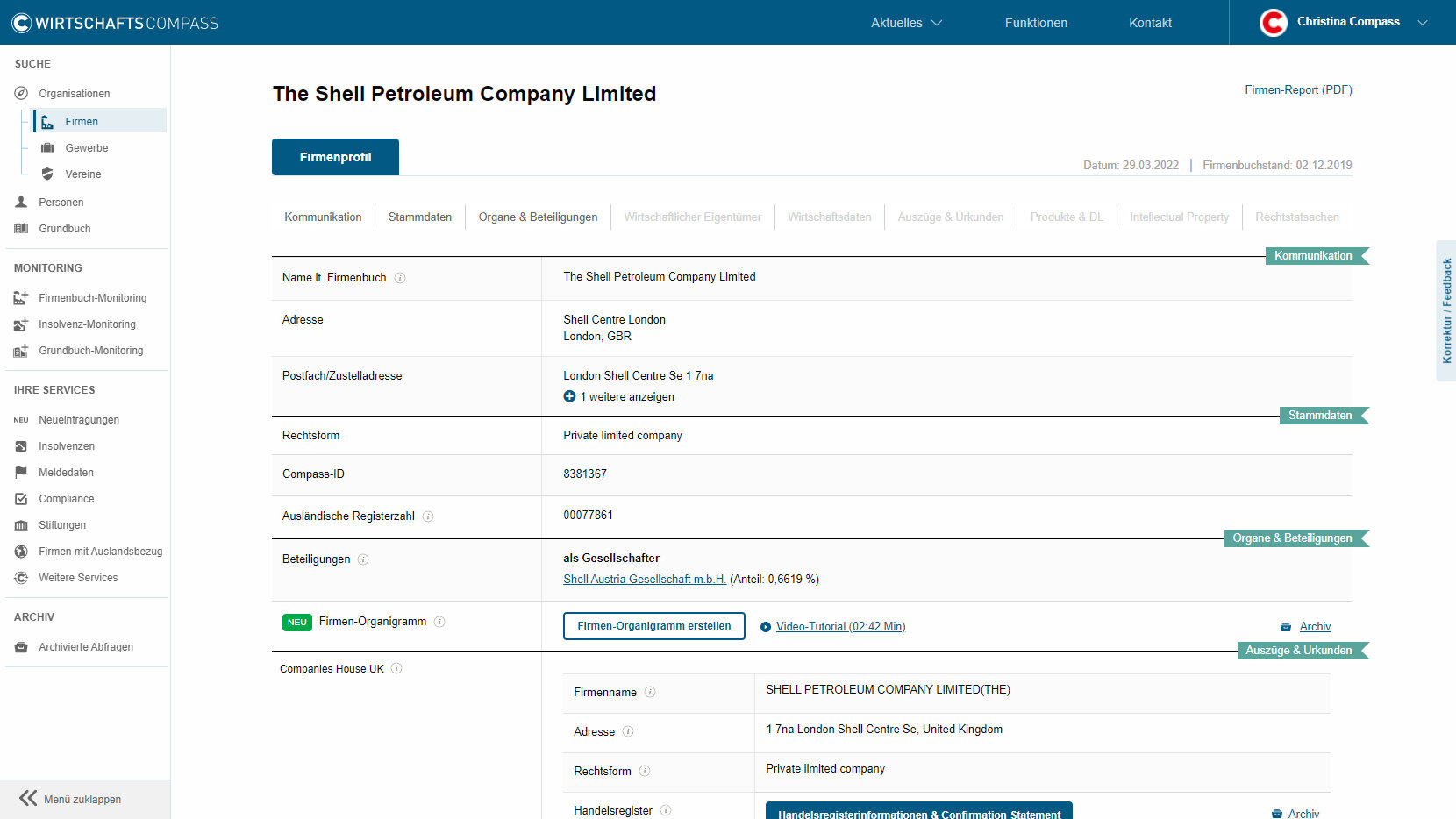1456x819 pixels.
Task: Switch to the Stammdaten tab
Action: pyautogui.click(x=420, y=217)
